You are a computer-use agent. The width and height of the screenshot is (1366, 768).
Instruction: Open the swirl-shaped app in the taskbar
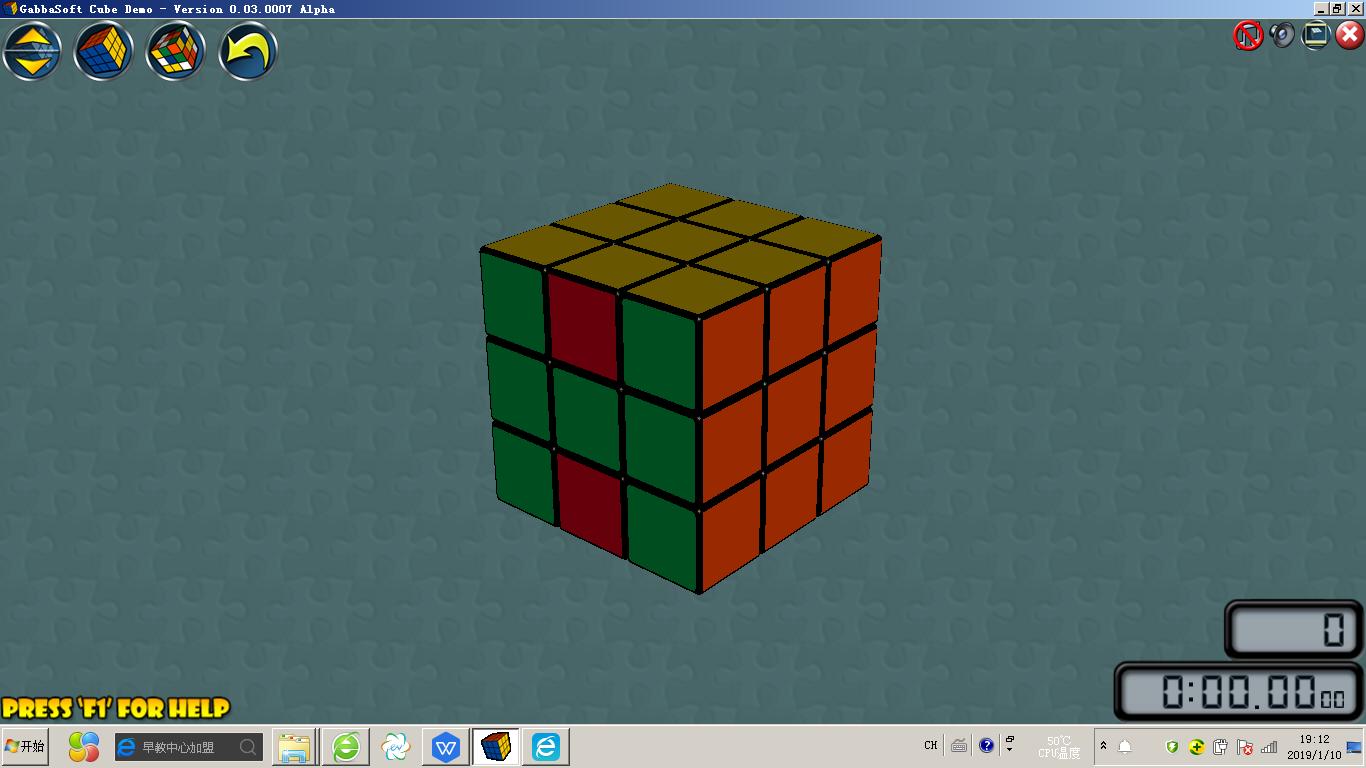tap(396, 747)
